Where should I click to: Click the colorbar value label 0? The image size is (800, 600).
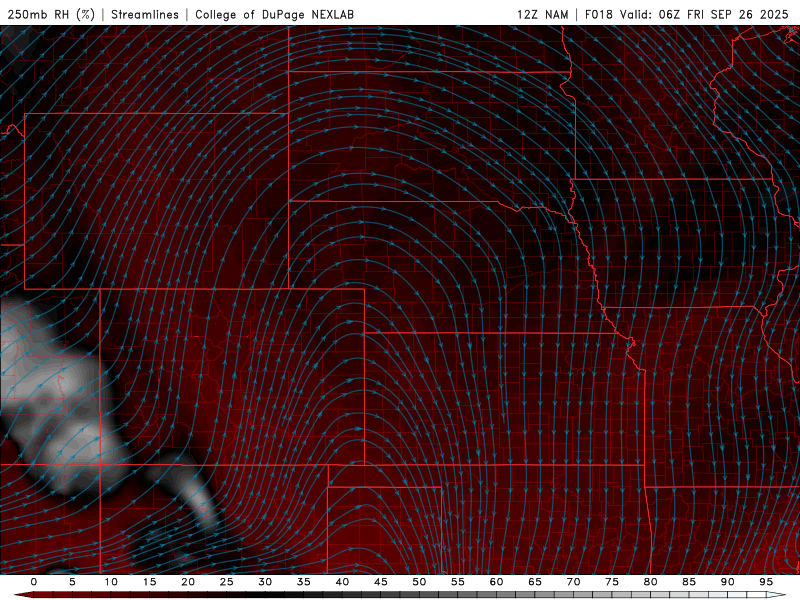[x=34, y=582]
